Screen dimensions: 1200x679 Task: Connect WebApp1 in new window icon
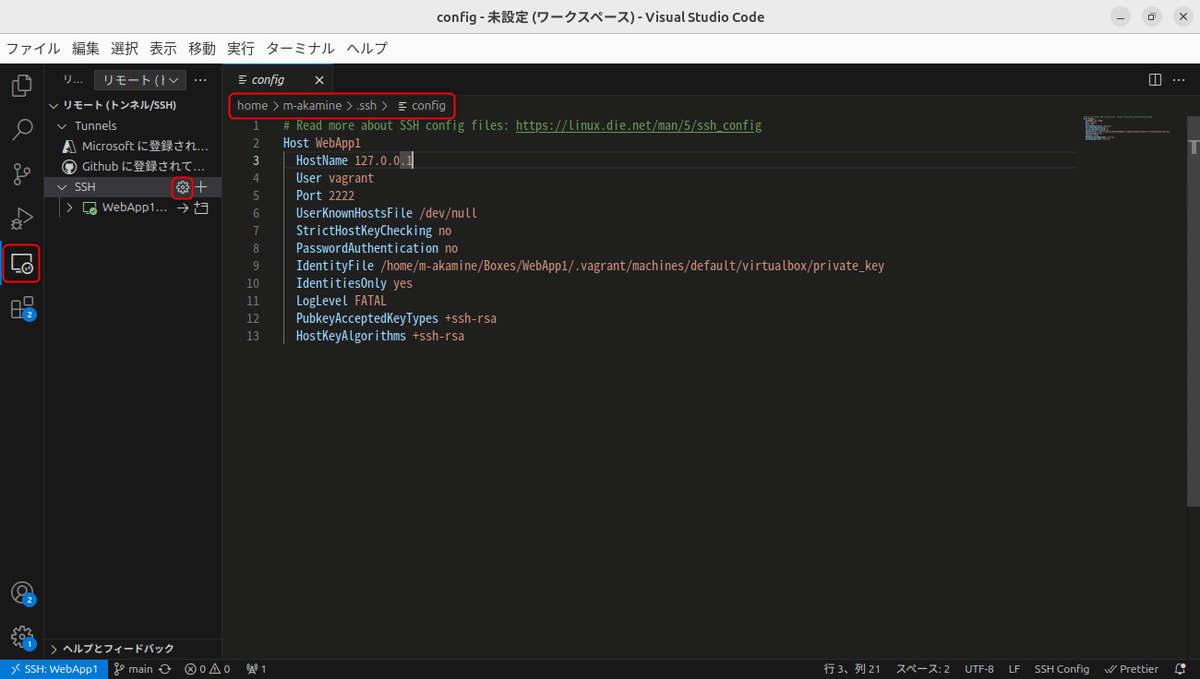coord(201,208)
